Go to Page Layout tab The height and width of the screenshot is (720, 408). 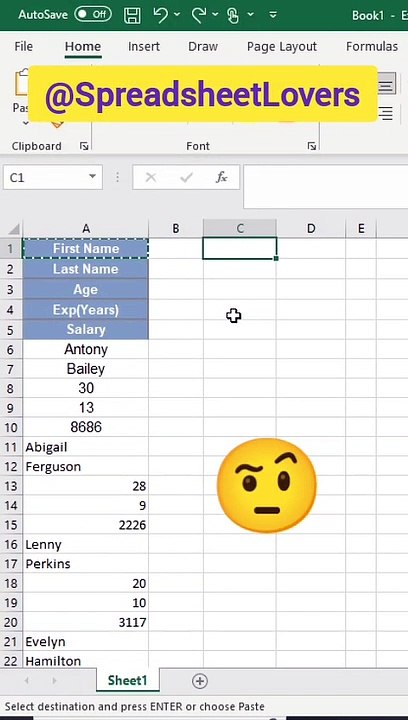(282, 47)
